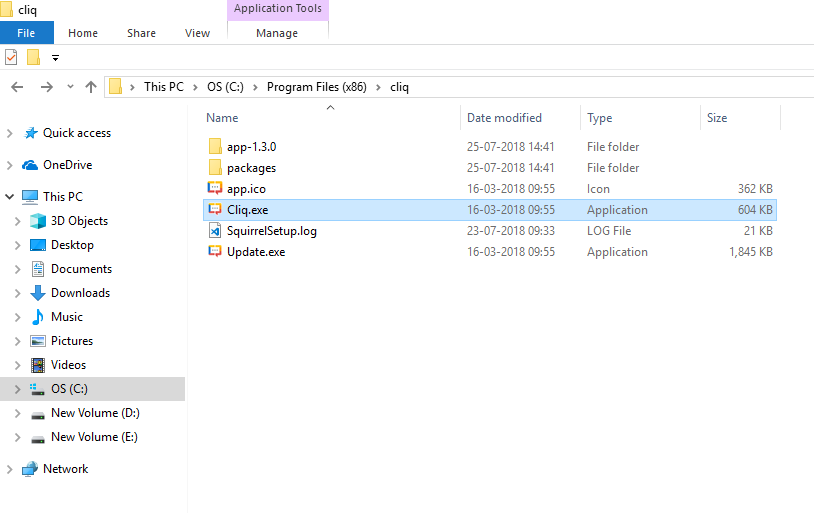
Task: Click the 604 KB size cell
Action: click(x=755, y=210)
